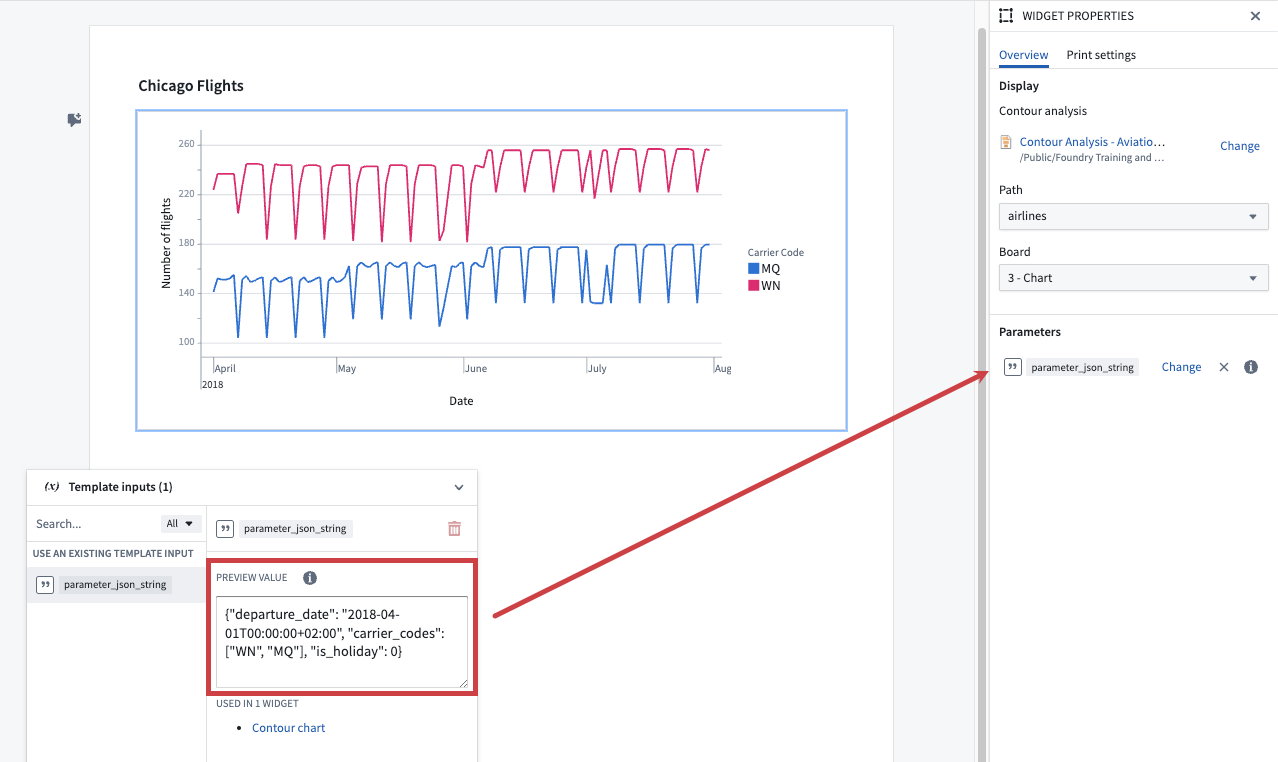The width and height of the screenshot is (1278, 762).
Task: Select the Overview tab
Action: (1024, 55)
